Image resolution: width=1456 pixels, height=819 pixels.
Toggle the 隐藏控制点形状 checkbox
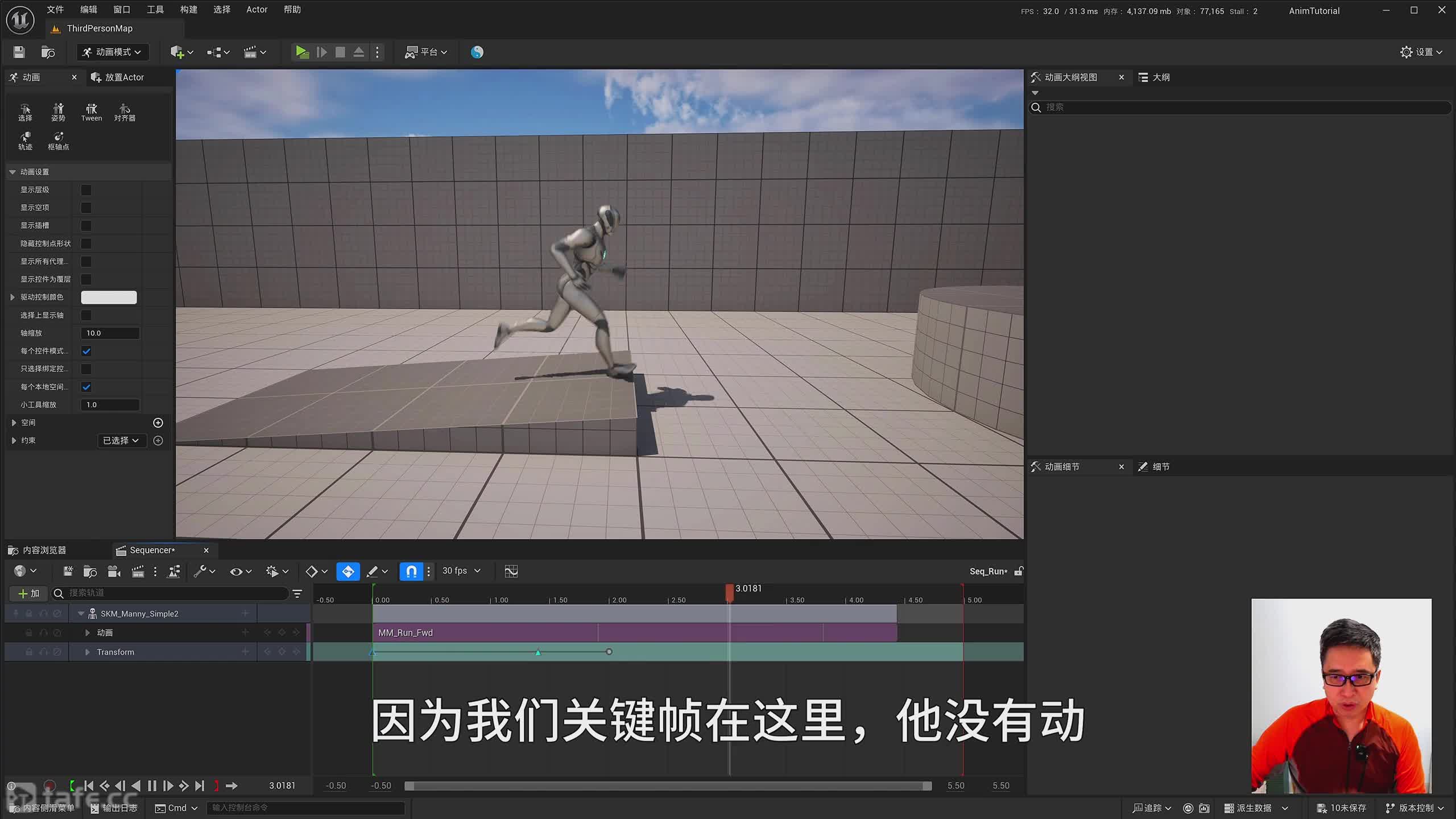coord(86,243)
